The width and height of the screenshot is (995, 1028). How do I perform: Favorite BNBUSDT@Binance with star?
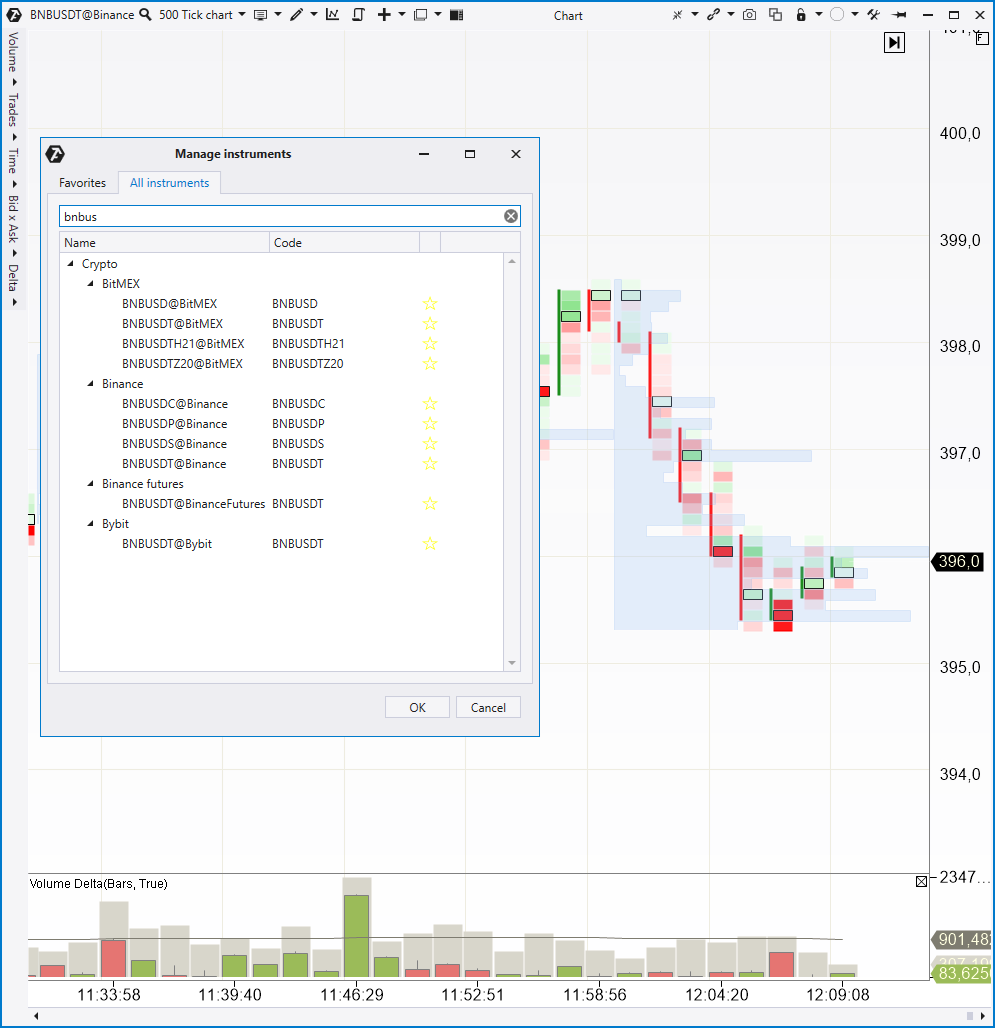429,464
